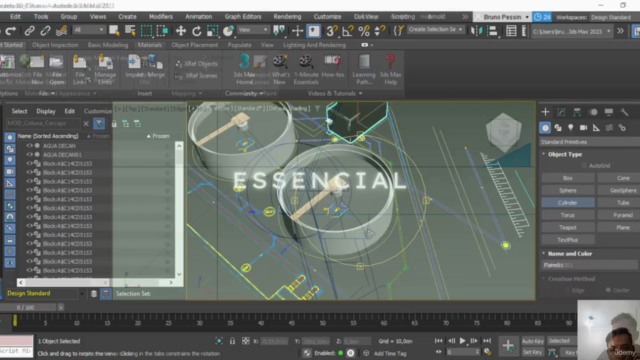Expand the Videos & Tutorials ribbon group
The height and width of the screenshot is (360, 640).
point(335,93)
